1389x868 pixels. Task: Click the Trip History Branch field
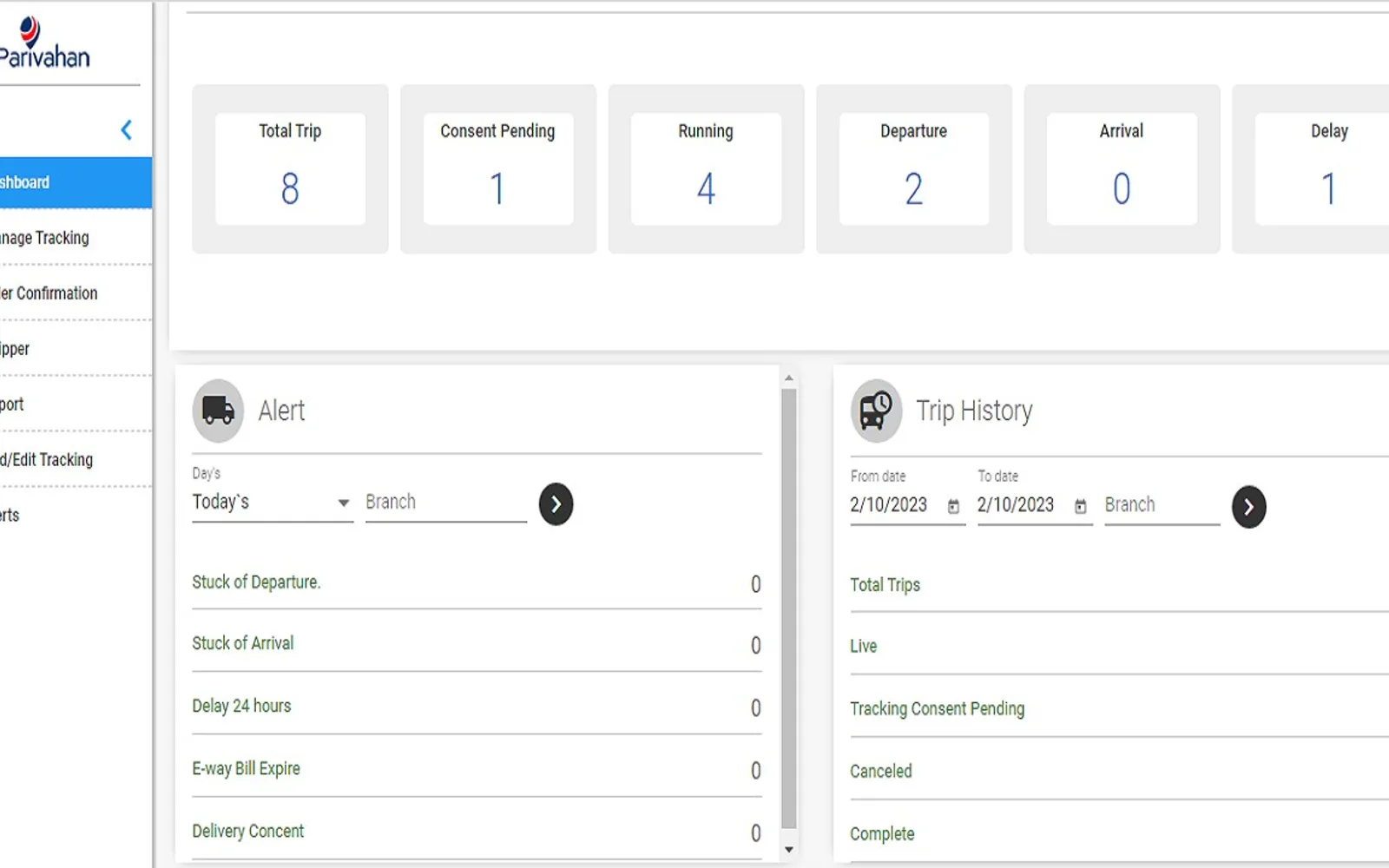pyautogui.click(x=1162, y=505)
